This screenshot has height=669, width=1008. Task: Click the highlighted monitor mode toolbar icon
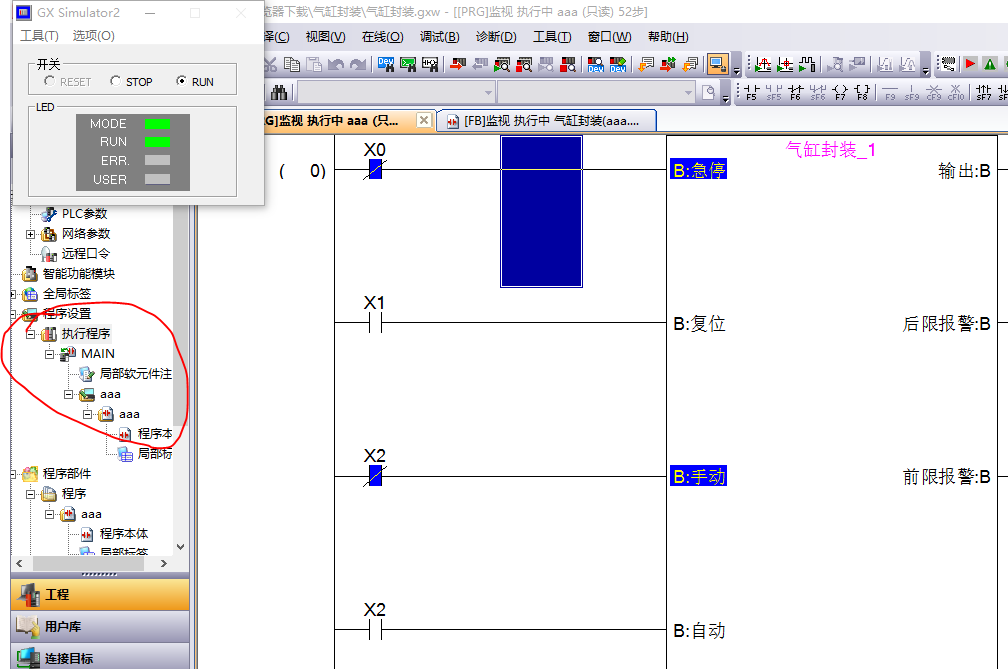[x=717, y=64]
